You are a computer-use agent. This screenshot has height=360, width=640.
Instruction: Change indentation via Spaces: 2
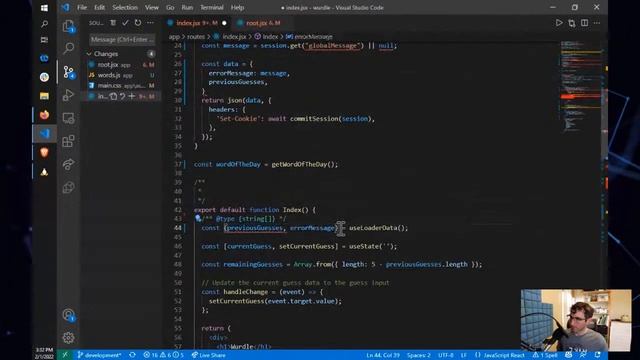(419, 355)
